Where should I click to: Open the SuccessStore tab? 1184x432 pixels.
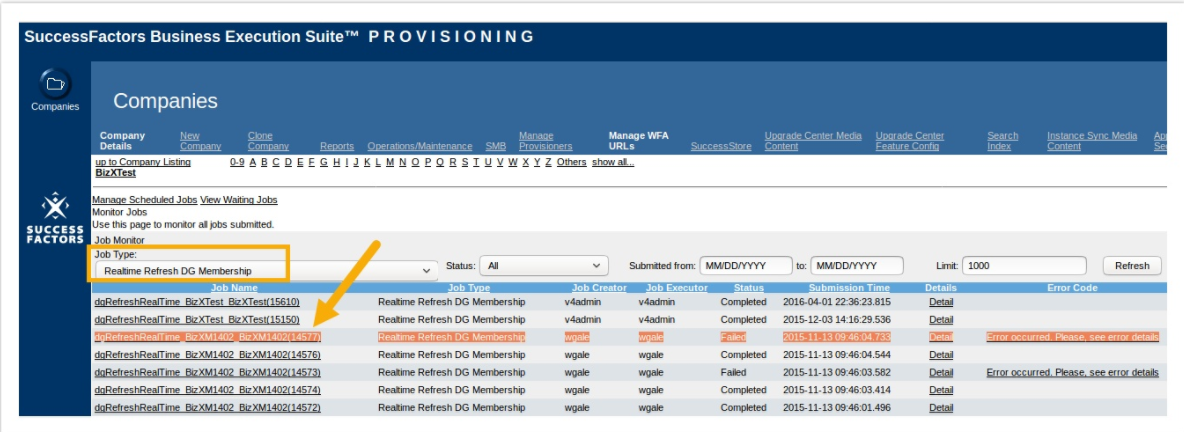721,146
